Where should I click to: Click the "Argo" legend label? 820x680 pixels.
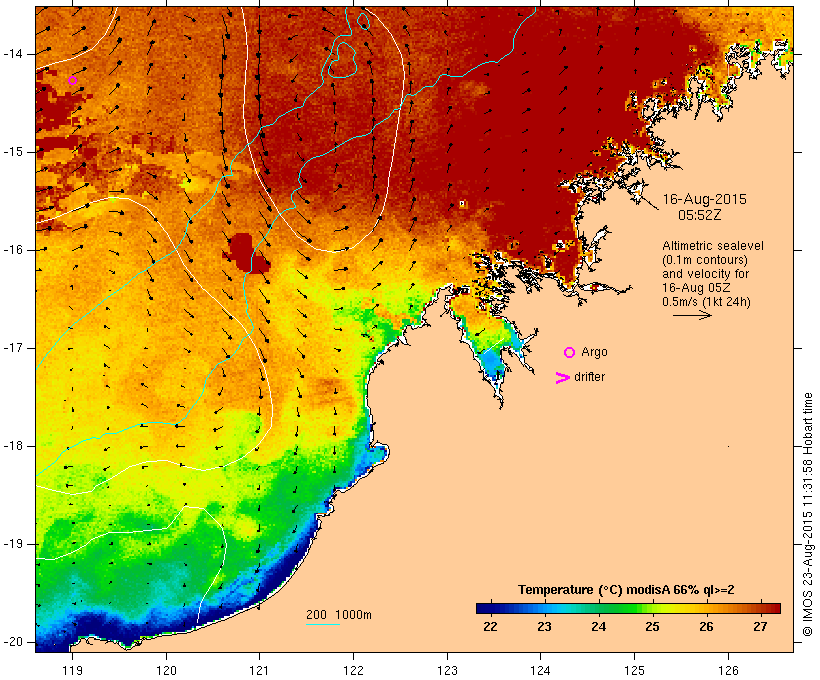[x=595, y=352]
